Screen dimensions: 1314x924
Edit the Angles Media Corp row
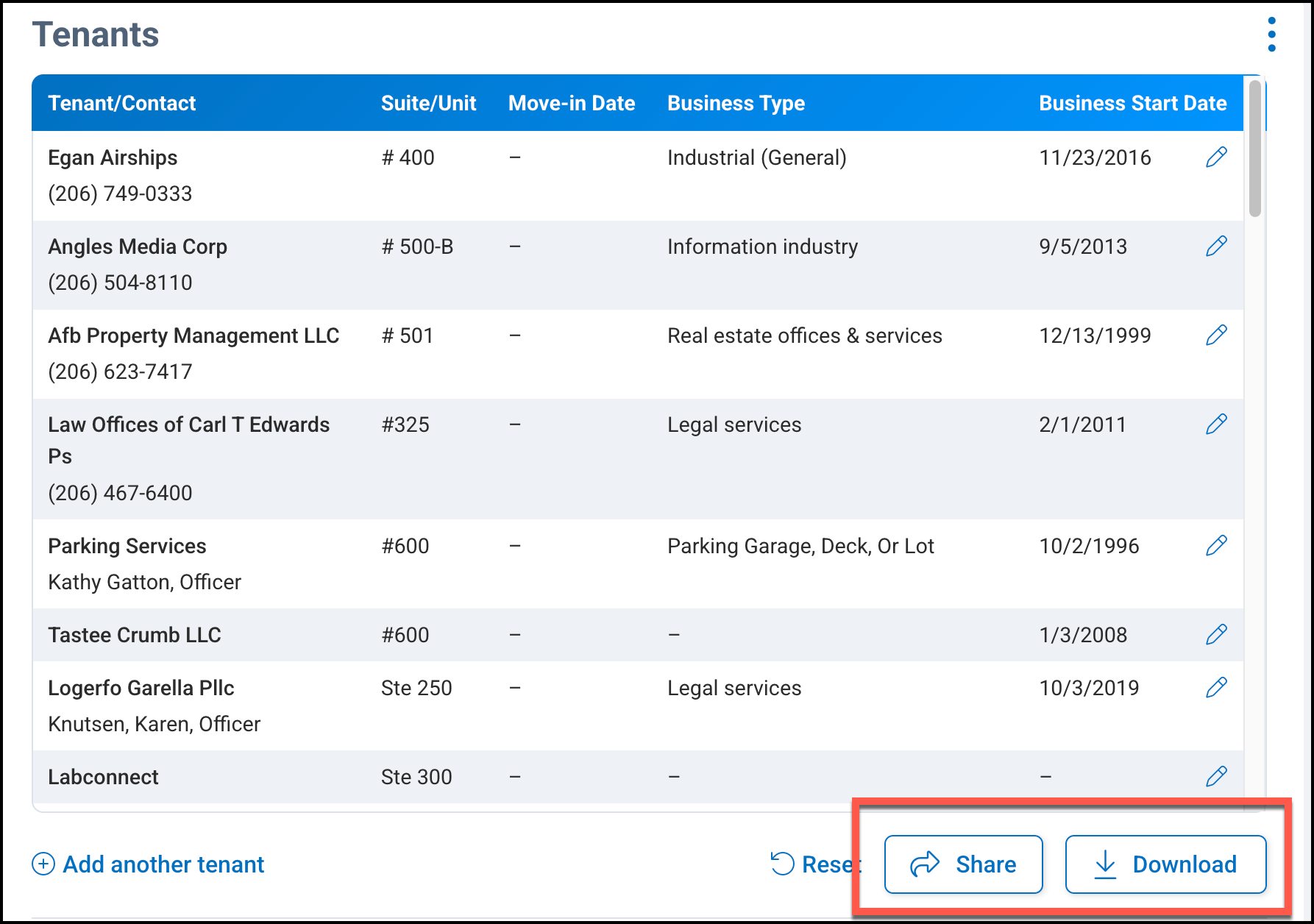tap(1216, 246)
